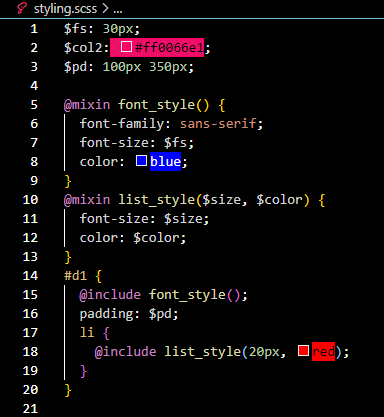Click line number 14 in gutter
This screenshot has height=417, width=384.
[x=30, y=276]
